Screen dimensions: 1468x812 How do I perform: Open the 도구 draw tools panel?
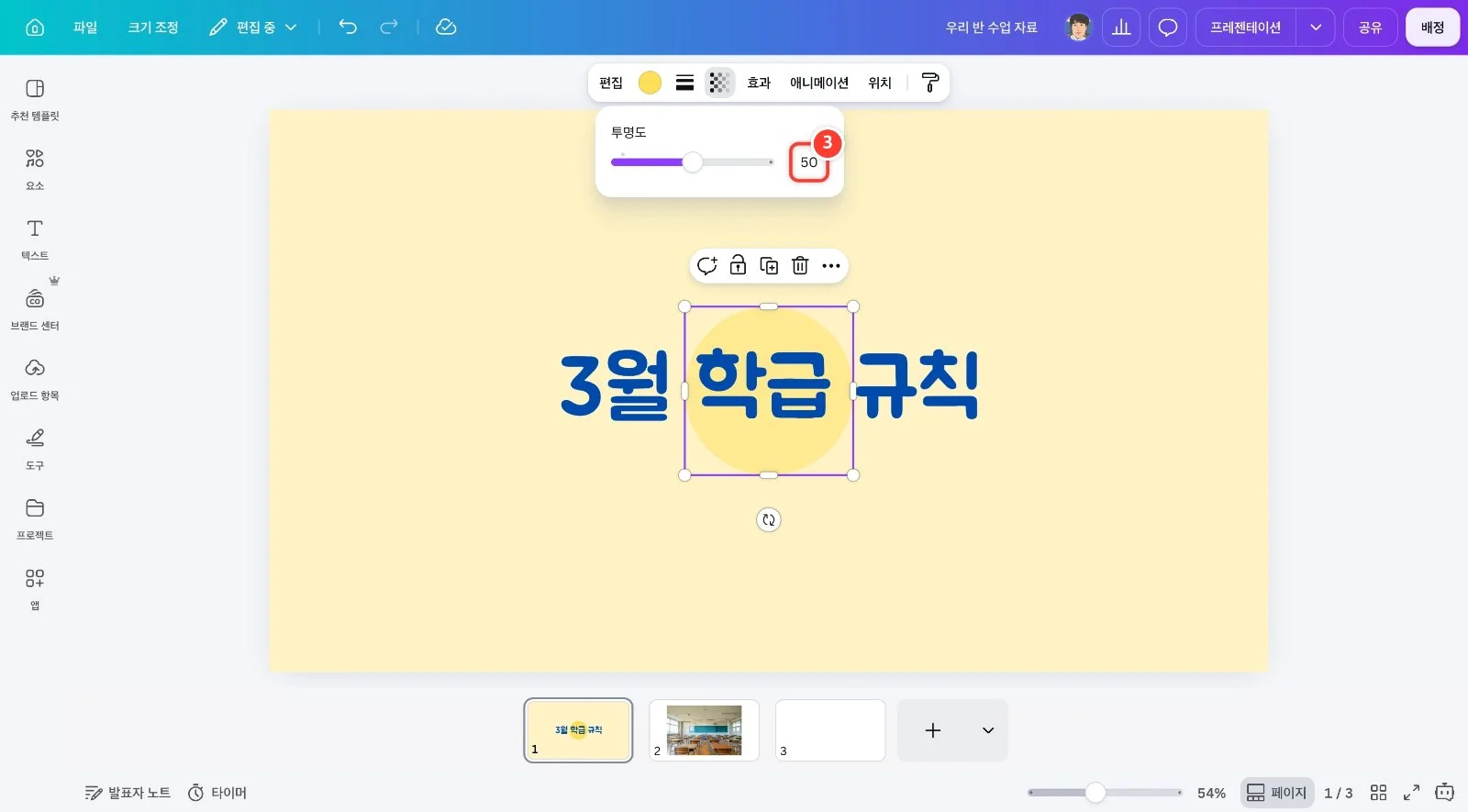[x=35, y=449]
